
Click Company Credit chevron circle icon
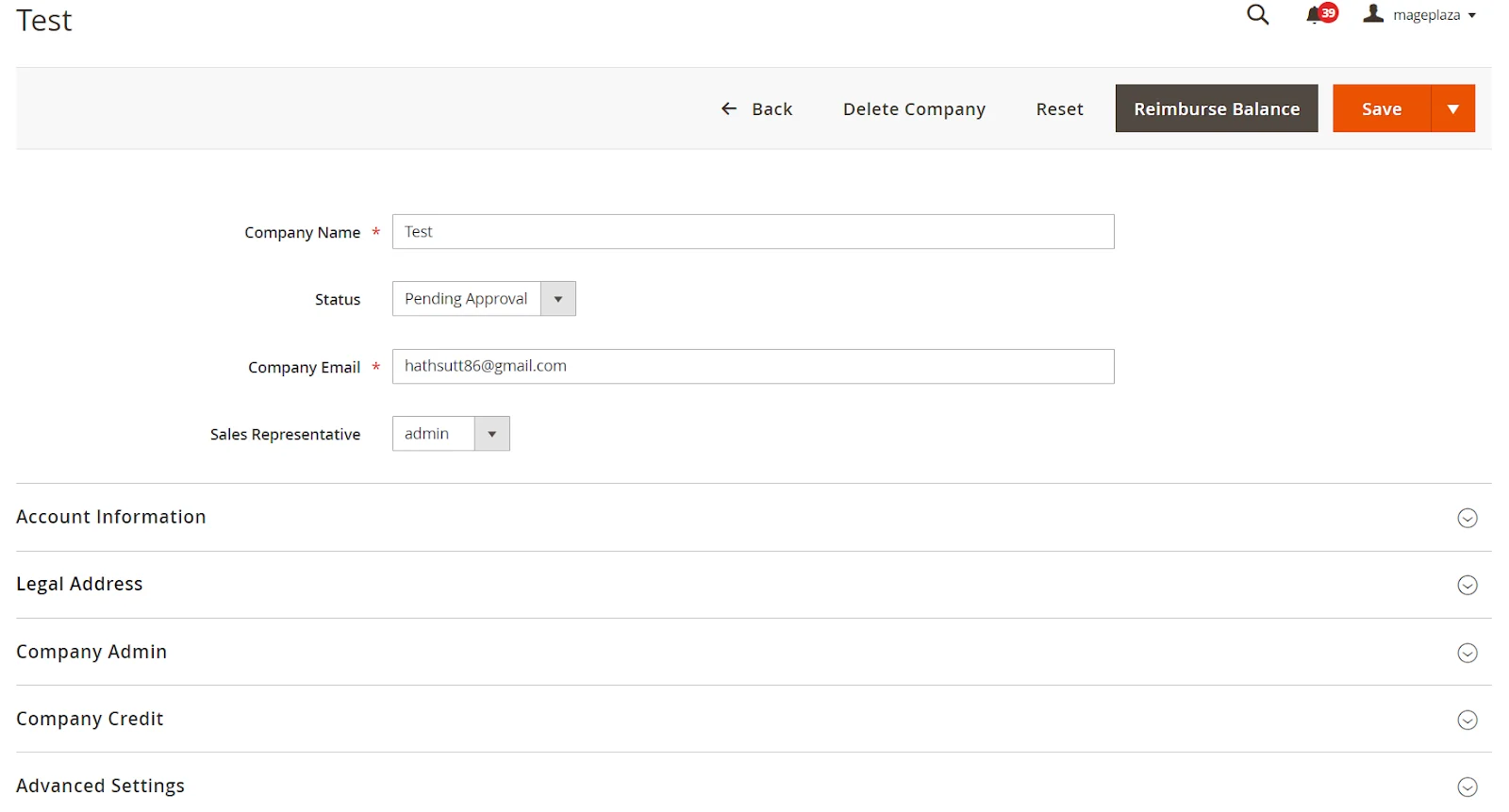pos(1467,721)
